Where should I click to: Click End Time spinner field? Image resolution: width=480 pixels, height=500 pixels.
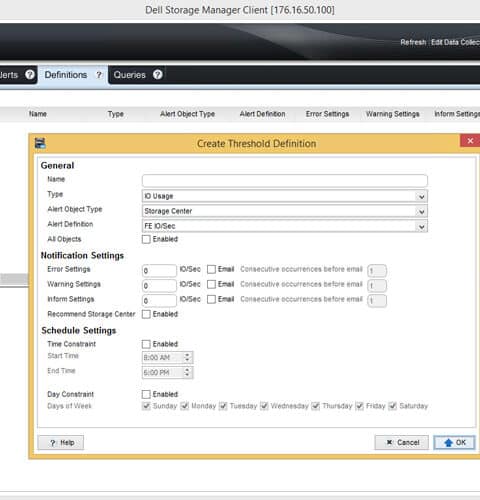pos(167,372)
